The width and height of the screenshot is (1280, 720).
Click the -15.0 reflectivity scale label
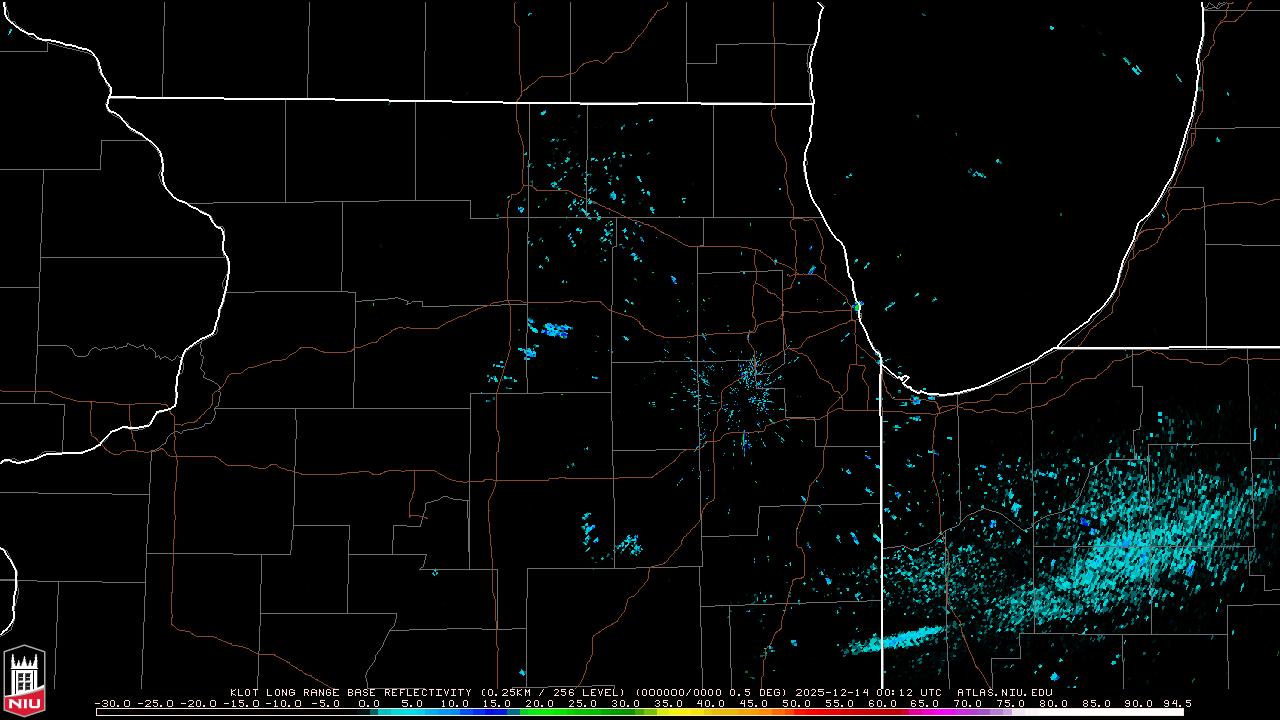coord(240,703)
